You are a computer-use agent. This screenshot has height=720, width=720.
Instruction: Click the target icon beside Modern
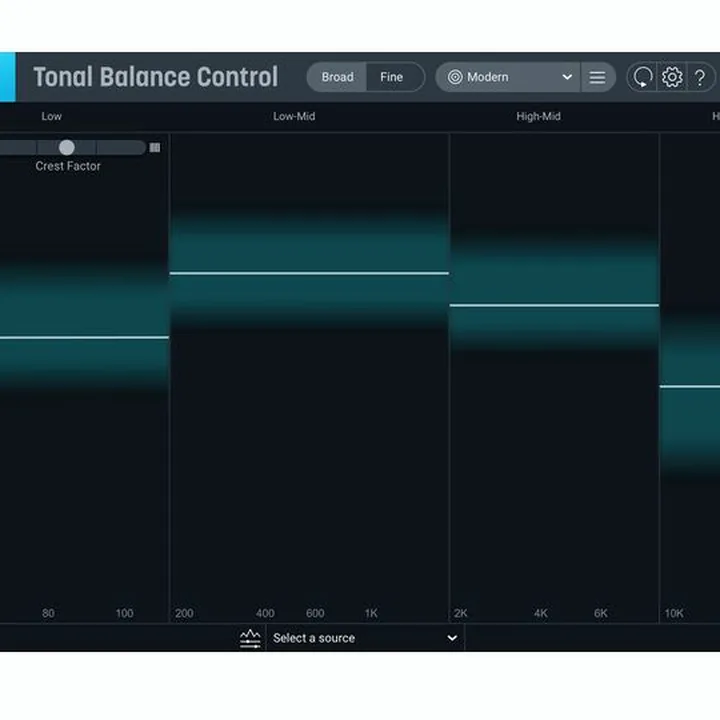point(455,77)
